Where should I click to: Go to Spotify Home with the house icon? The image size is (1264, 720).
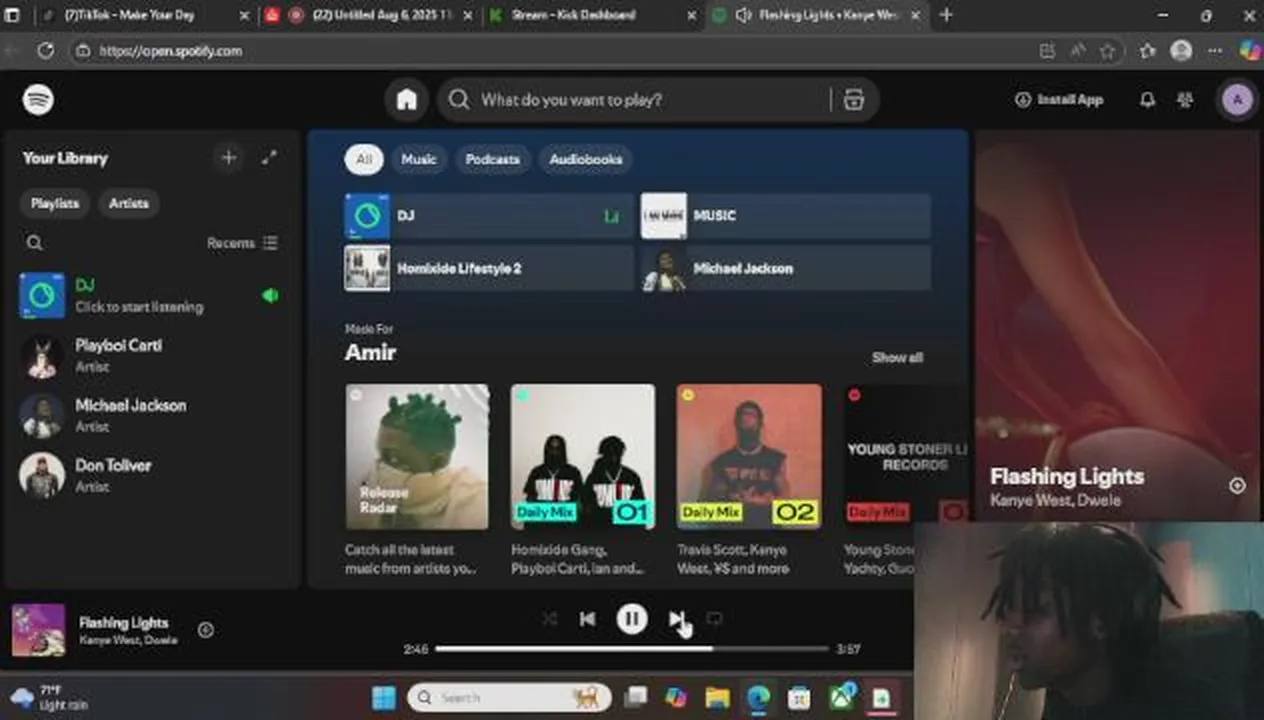(x=406, y=100)
